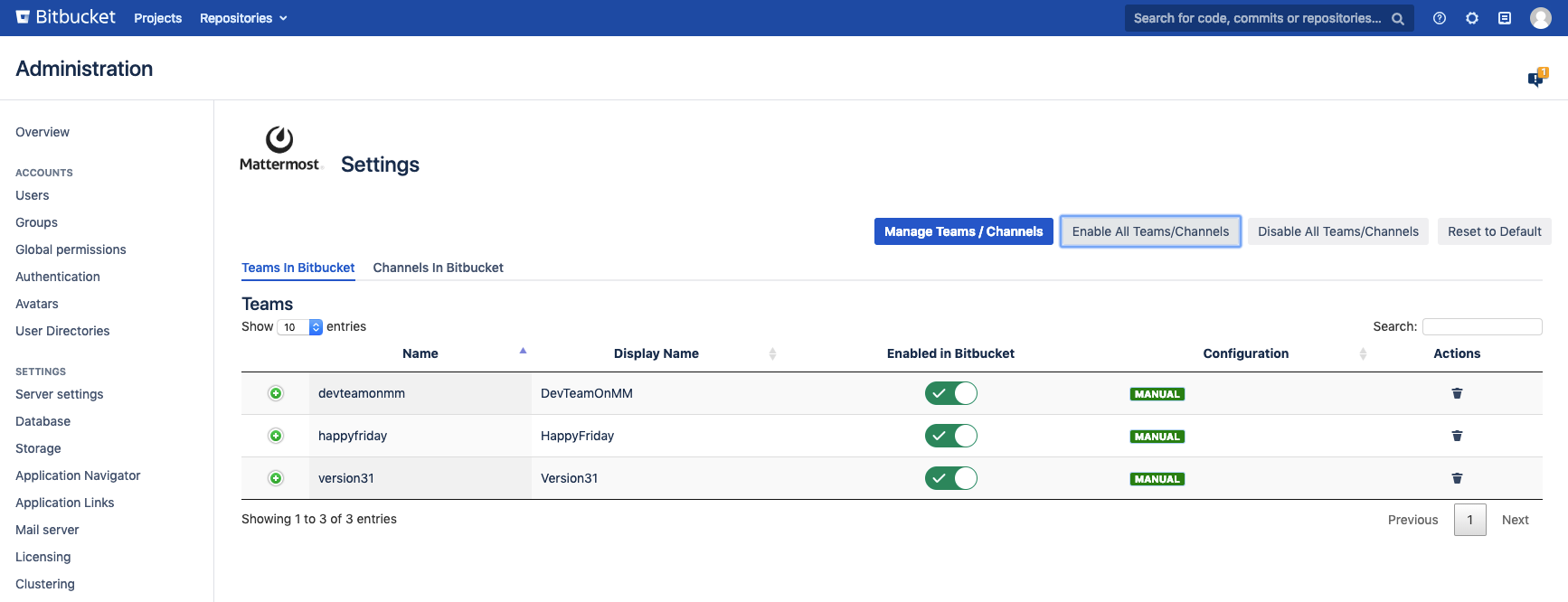Switch off version31 team toggle
Viewport: 1568px width, 602px height.
[x=950, y=478]
